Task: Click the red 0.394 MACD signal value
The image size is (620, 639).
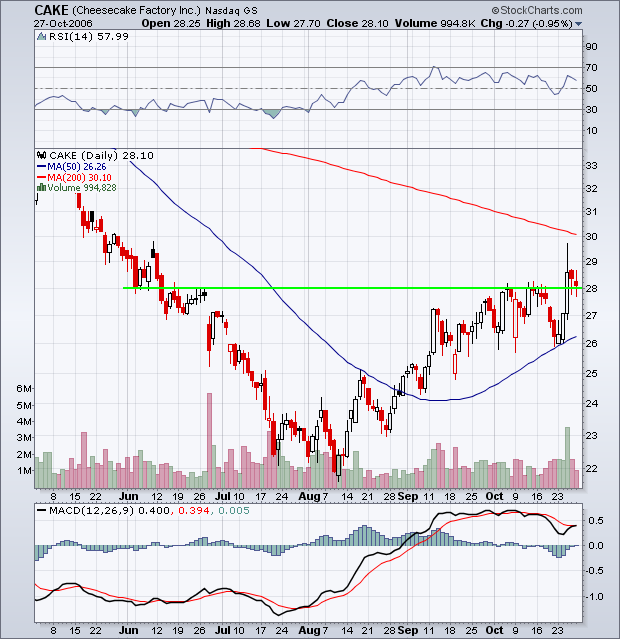Action: [x=194, y=511]
